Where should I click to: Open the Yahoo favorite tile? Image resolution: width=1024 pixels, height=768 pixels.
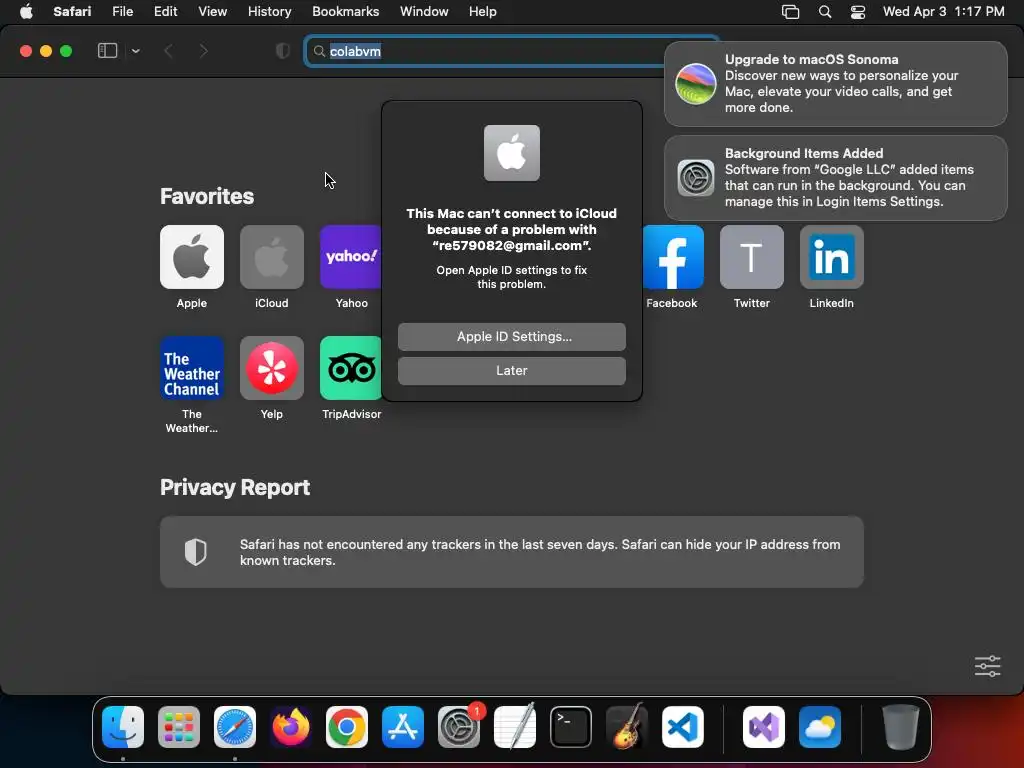351,257
